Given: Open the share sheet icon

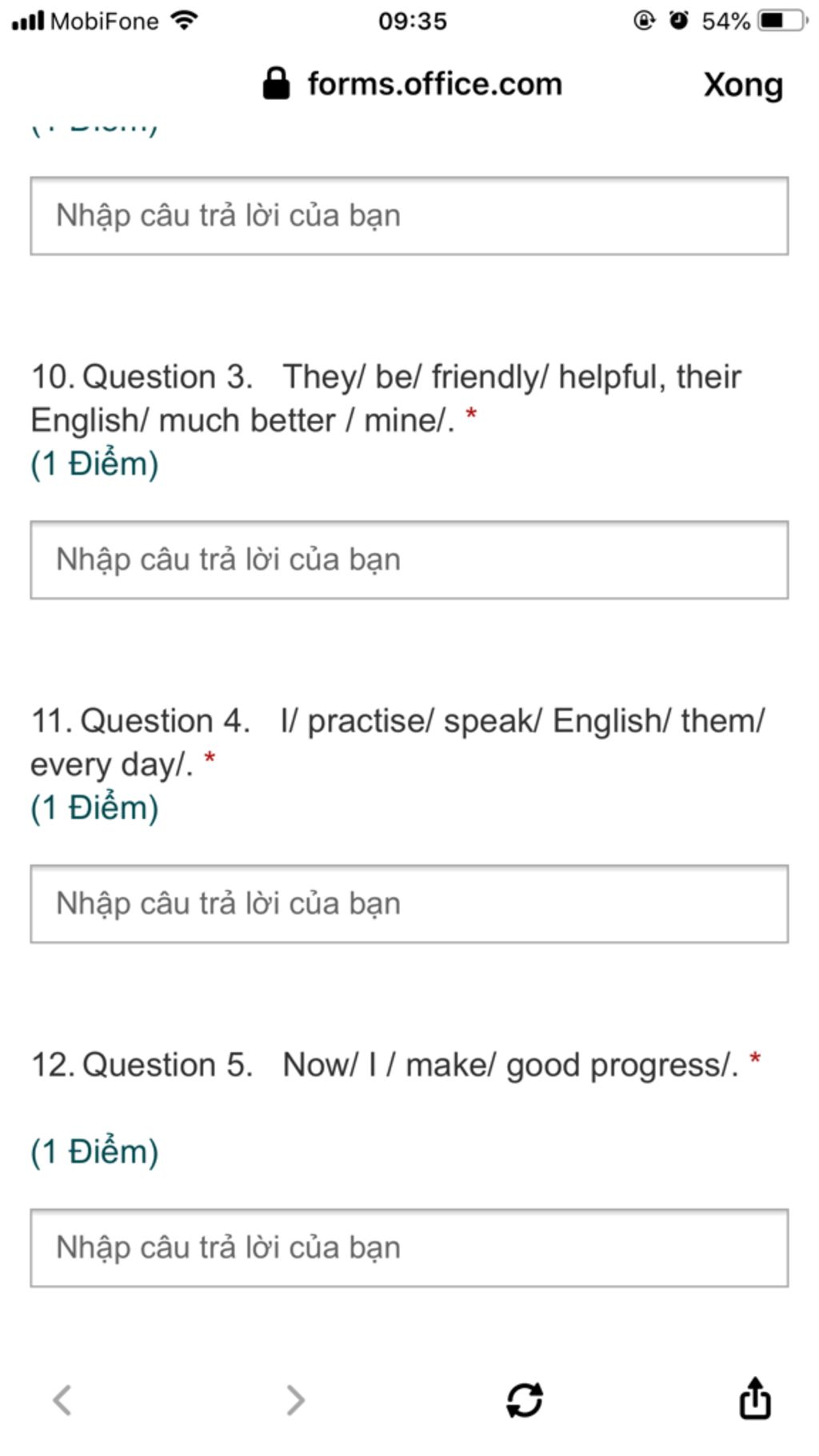Looking at the screenshot, I should pyautogui.click(x=755, y=1397).
